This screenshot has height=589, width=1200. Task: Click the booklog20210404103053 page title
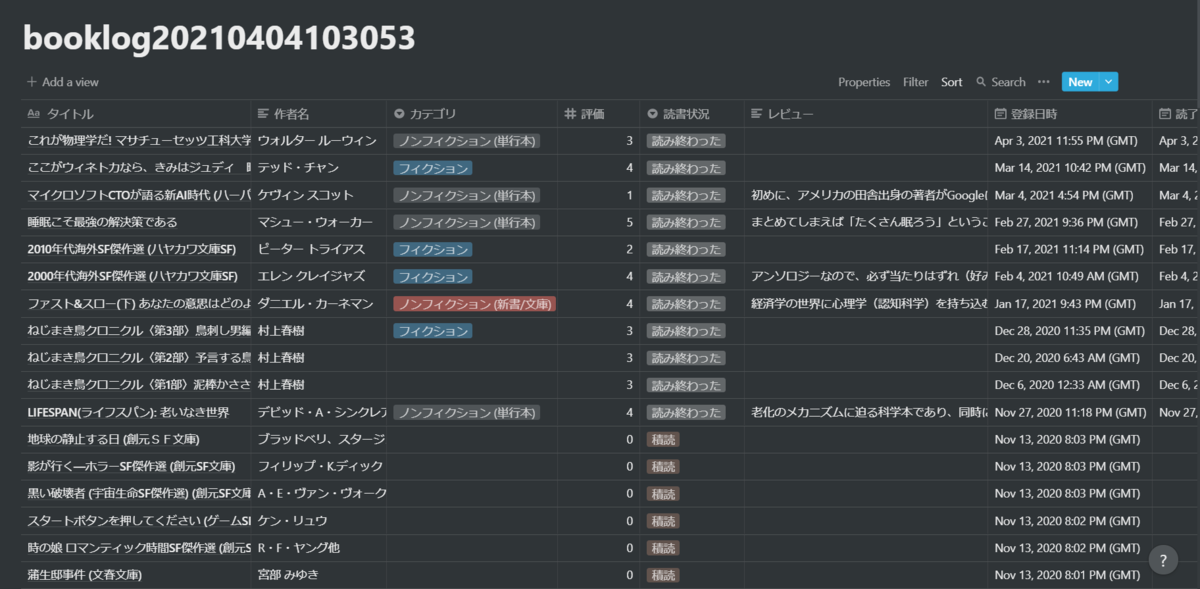point(219,38)
